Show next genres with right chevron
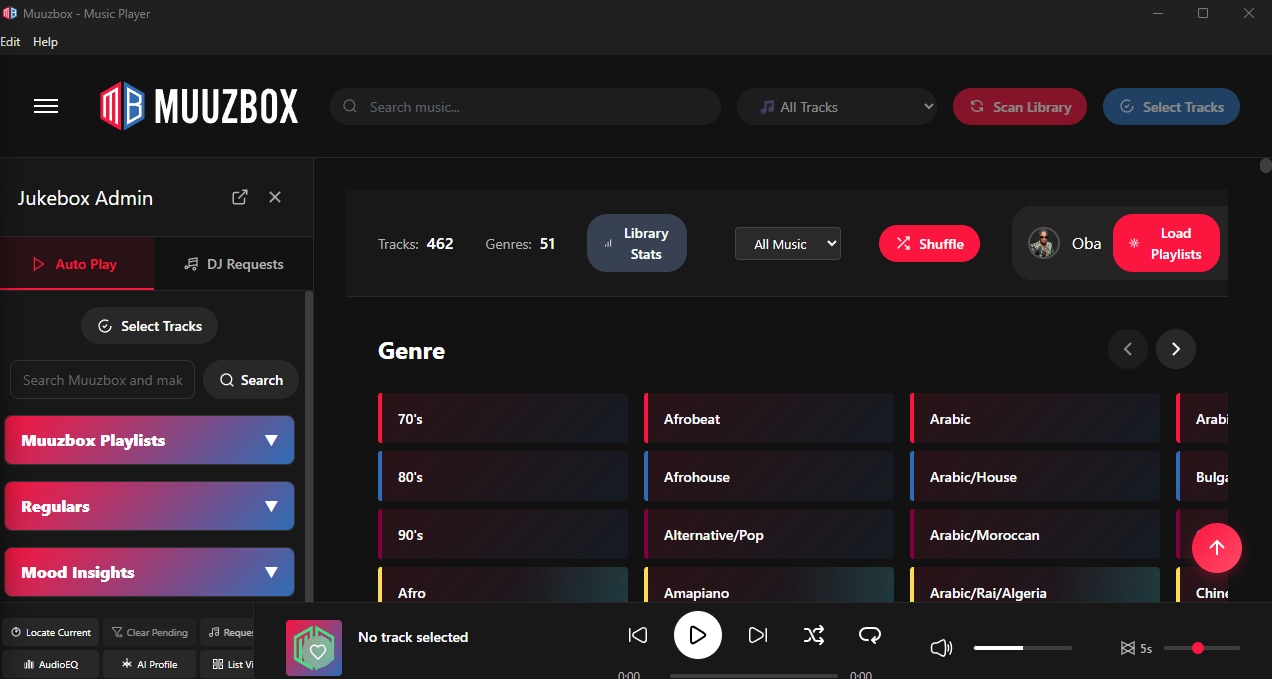The width and height of the screenshot is (1272, 679). (x=1176, y=349)
